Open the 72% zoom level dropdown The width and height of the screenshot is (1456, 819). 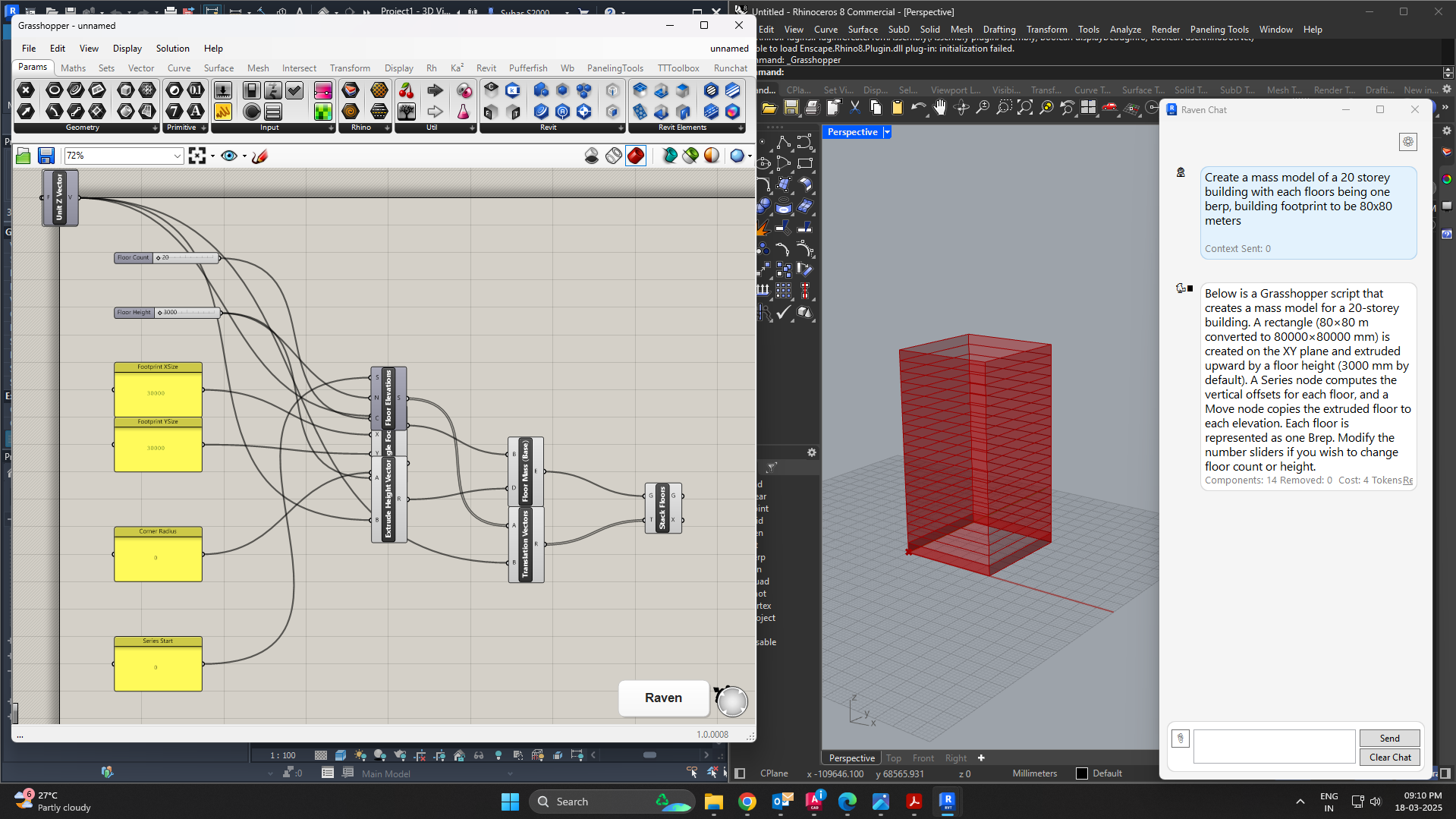(177, 156)
